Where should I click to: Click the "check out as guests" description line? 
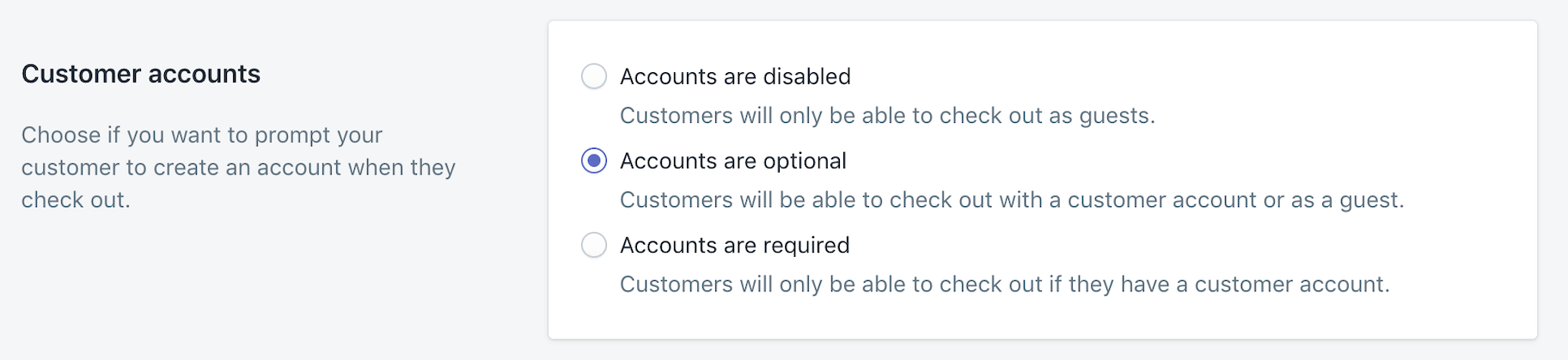[887, 115]
